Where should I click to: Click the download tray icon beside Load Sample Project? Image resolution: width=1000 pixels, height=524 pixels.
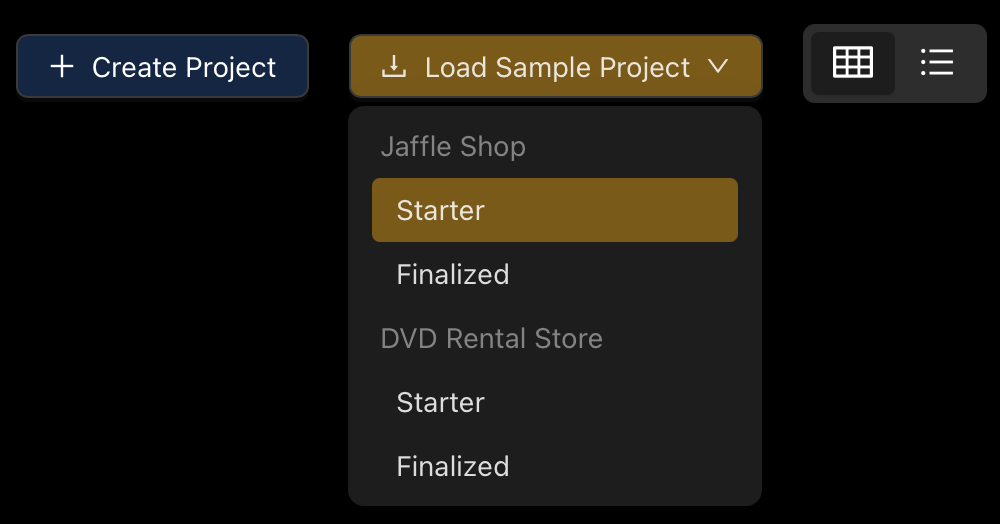pyautogui.click(x=394, y=66)
